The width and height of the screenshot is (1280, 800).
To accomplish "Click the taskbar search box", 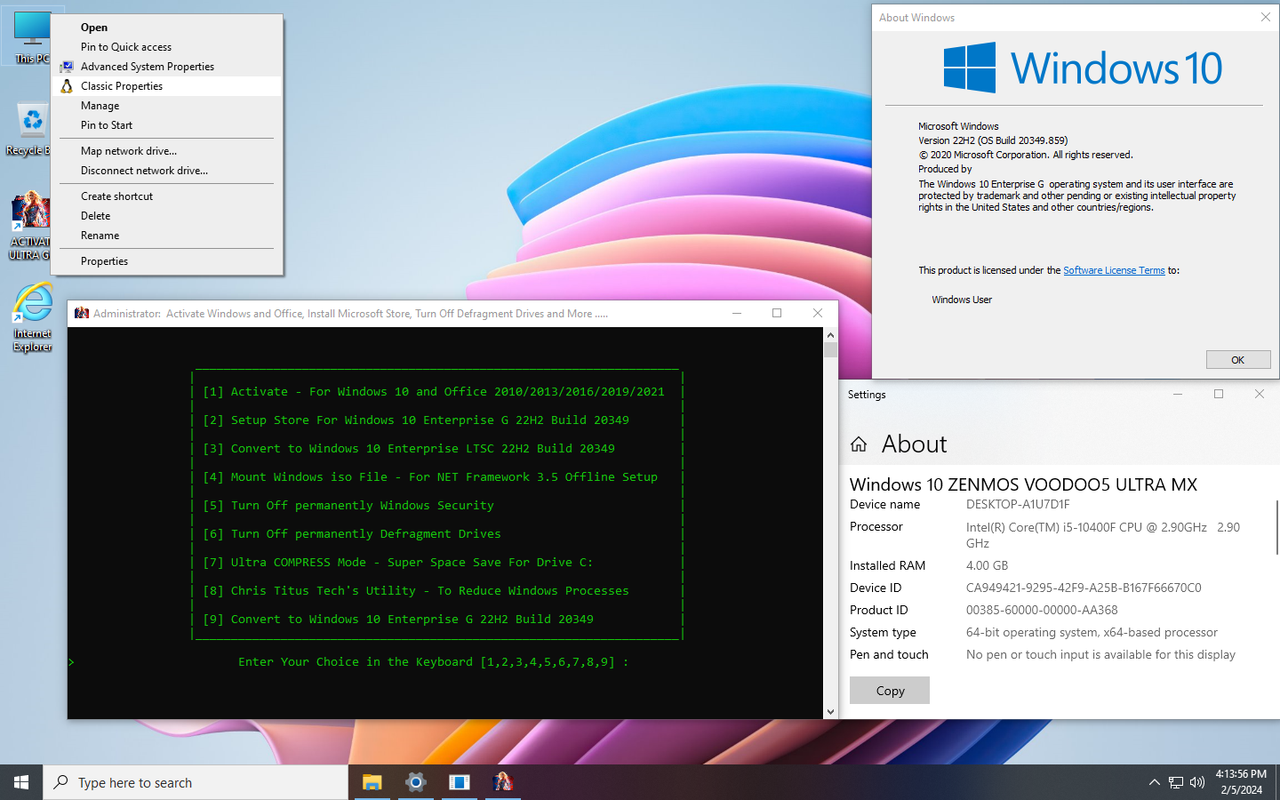I will [196, 782].
